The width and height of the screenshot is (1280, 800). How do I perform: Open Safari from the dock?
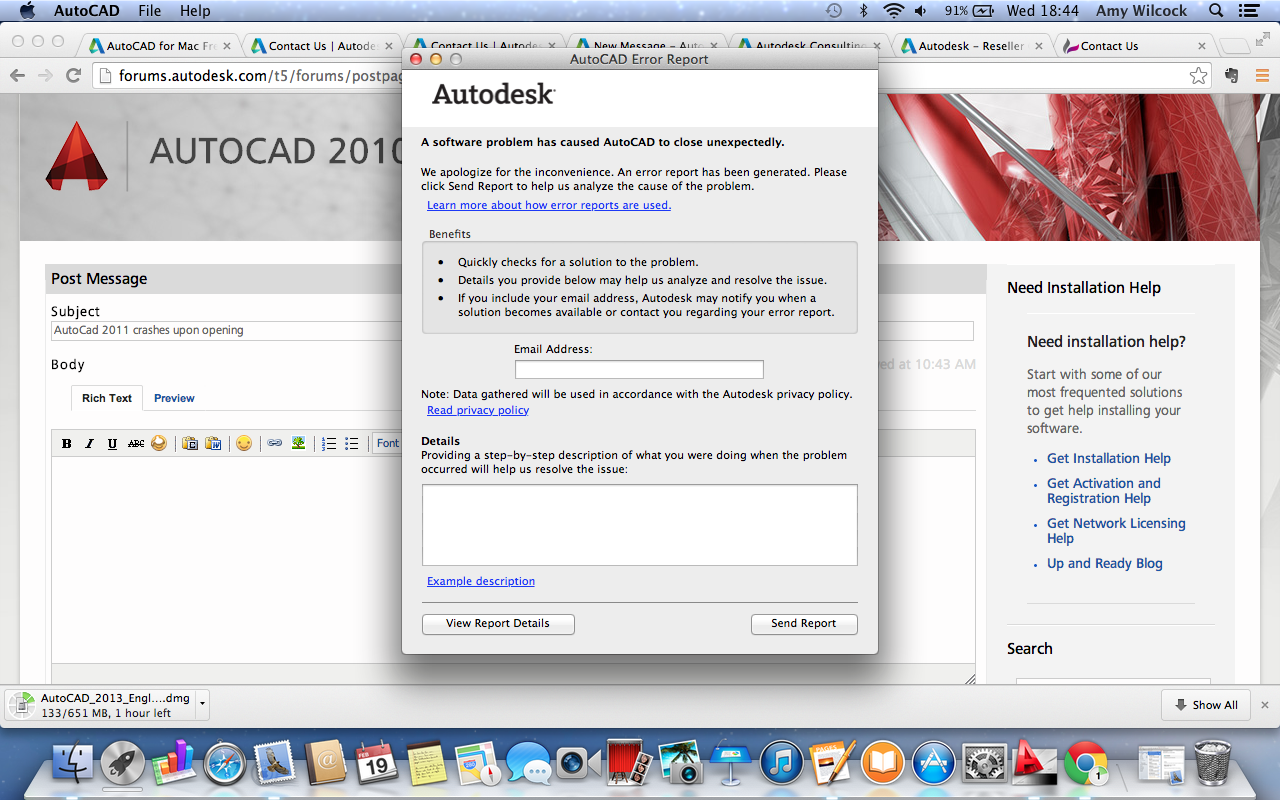(225, 764)
